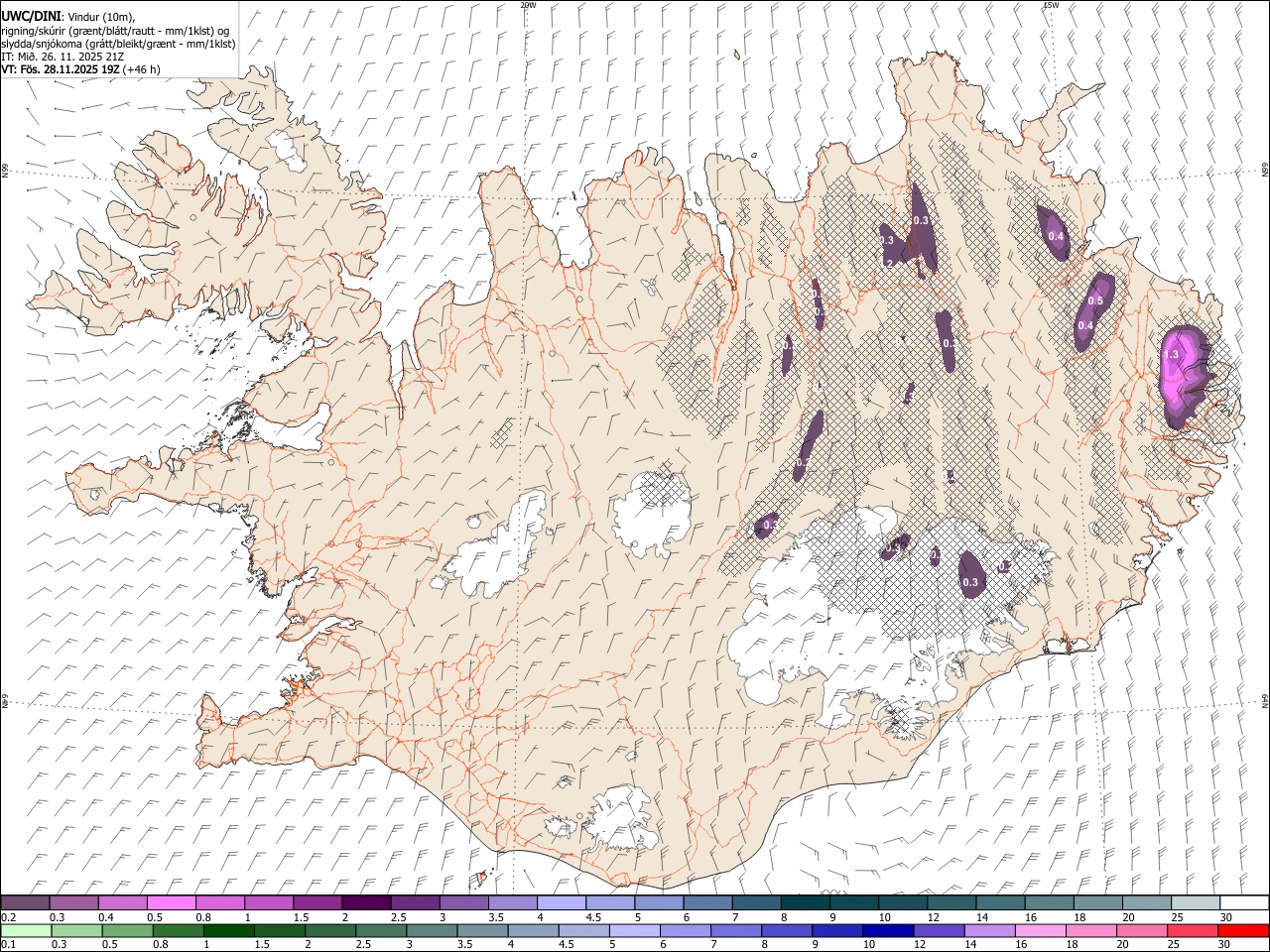Screen dimensions: 1270x952
Task: Click the 20W longitude label
Action: pyautogui.click(x=528, y=5)
